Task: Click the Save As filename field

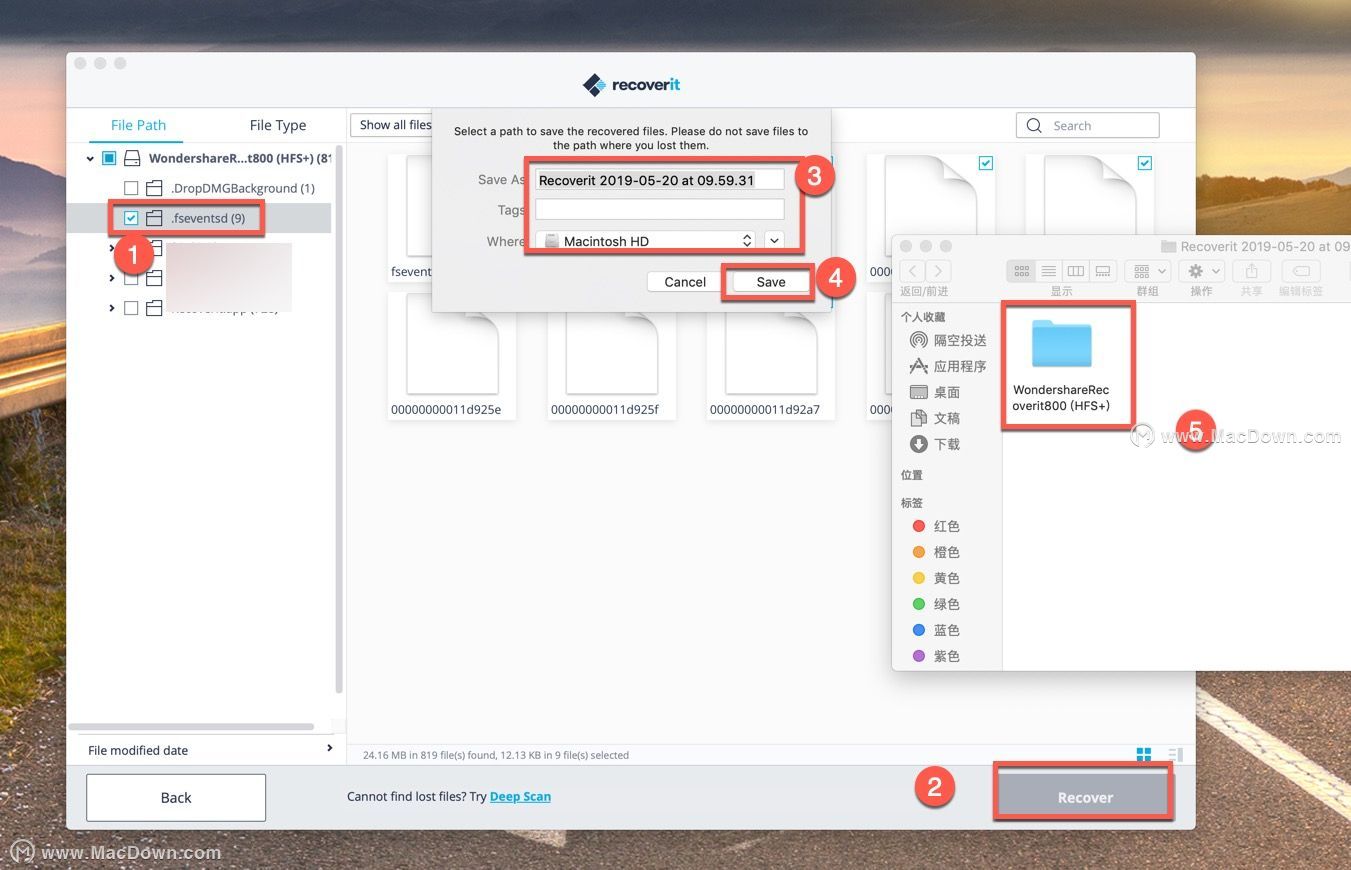Action: [x=660, y=180]
